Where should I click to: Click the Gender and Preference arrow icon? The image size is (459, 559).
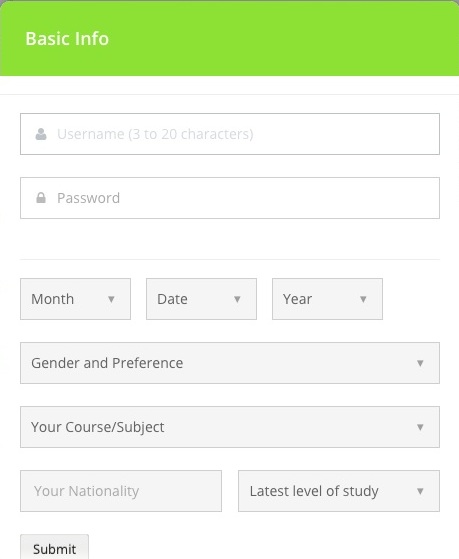pos(420,363)
